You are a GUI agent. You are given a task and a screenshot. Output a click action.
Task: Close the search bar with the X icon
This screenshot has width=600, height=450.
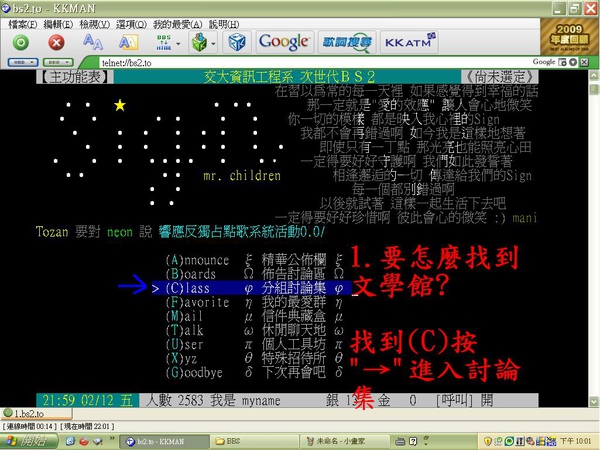584,62
